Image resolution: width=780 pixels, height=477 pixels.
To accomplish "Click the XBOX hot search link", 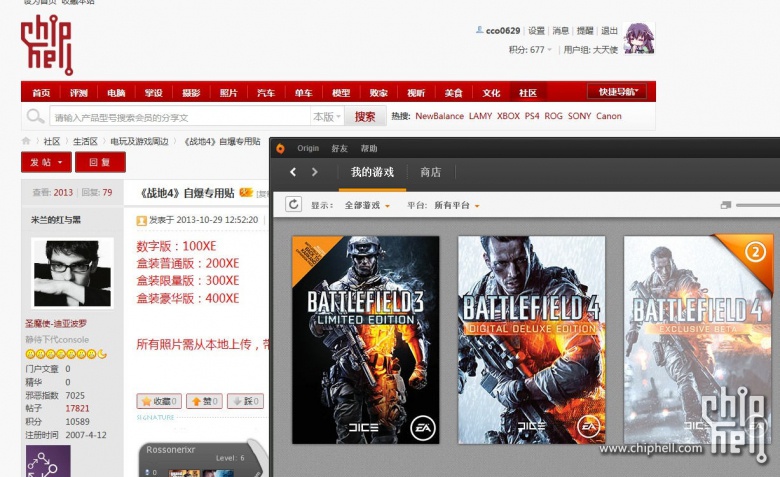I will point(508,116).
